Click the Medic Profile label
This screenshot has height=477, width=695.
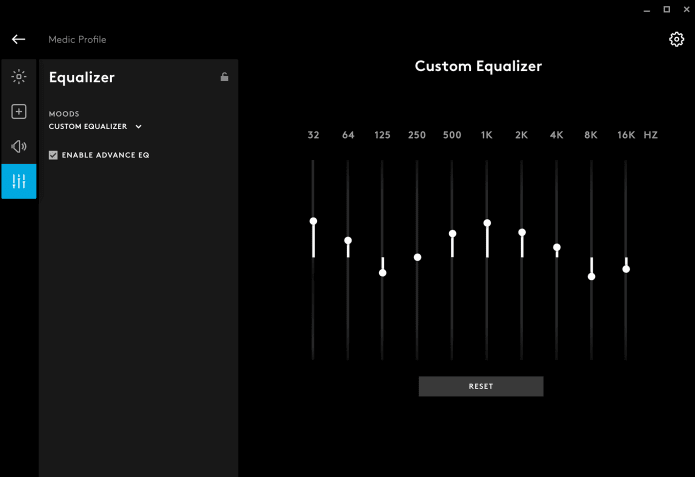(x=77, y=40)
